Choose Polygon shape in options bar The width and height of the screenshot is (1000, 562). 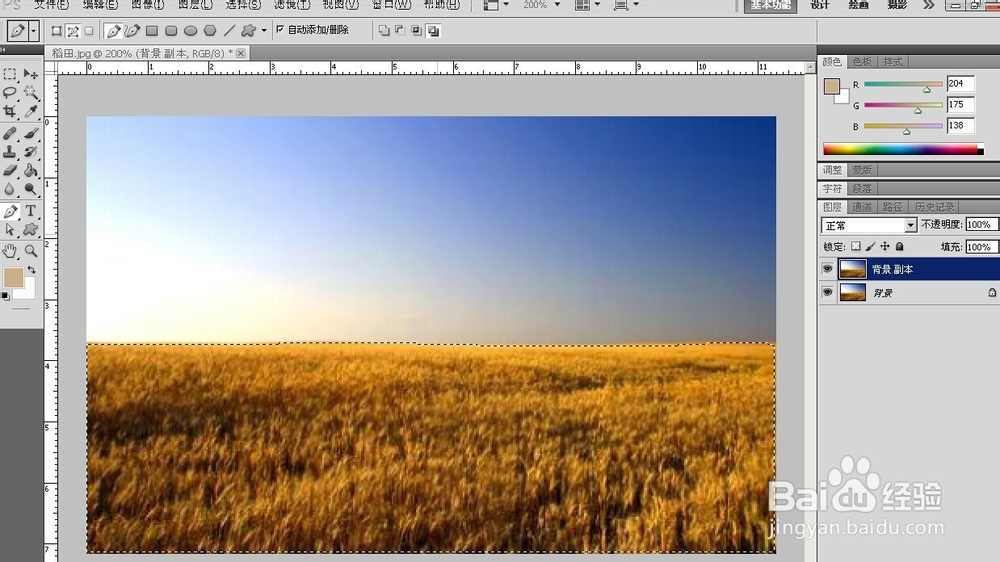[210, 31]
